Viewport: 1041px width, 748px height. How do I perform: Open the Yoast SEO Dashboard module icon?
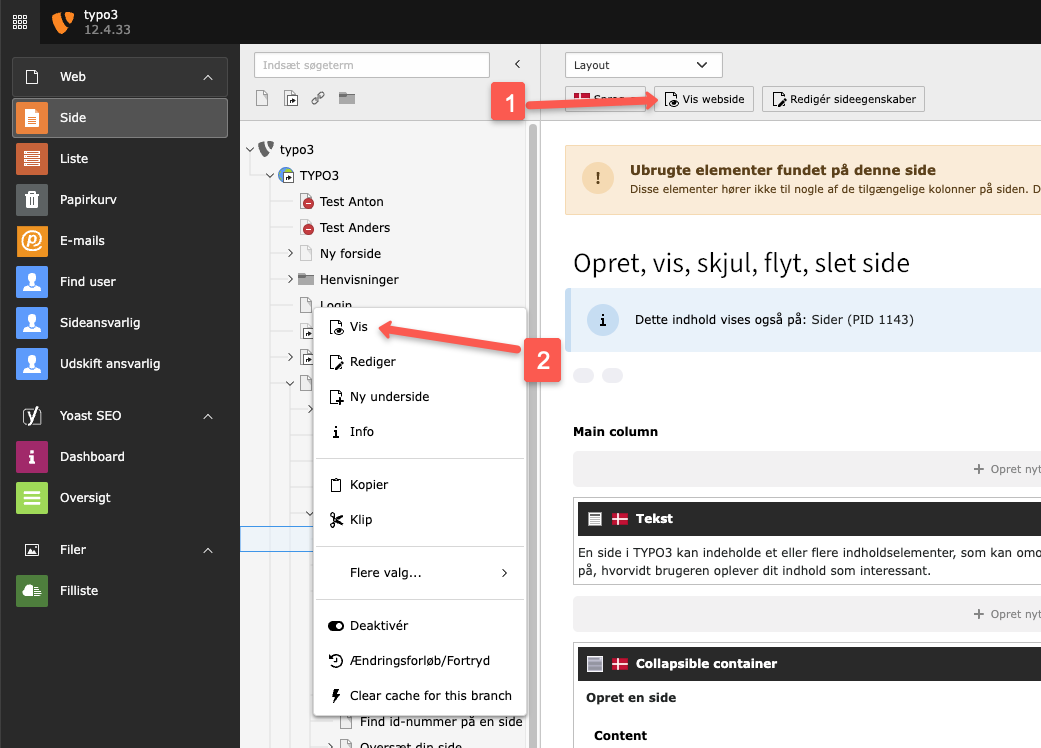32,457
